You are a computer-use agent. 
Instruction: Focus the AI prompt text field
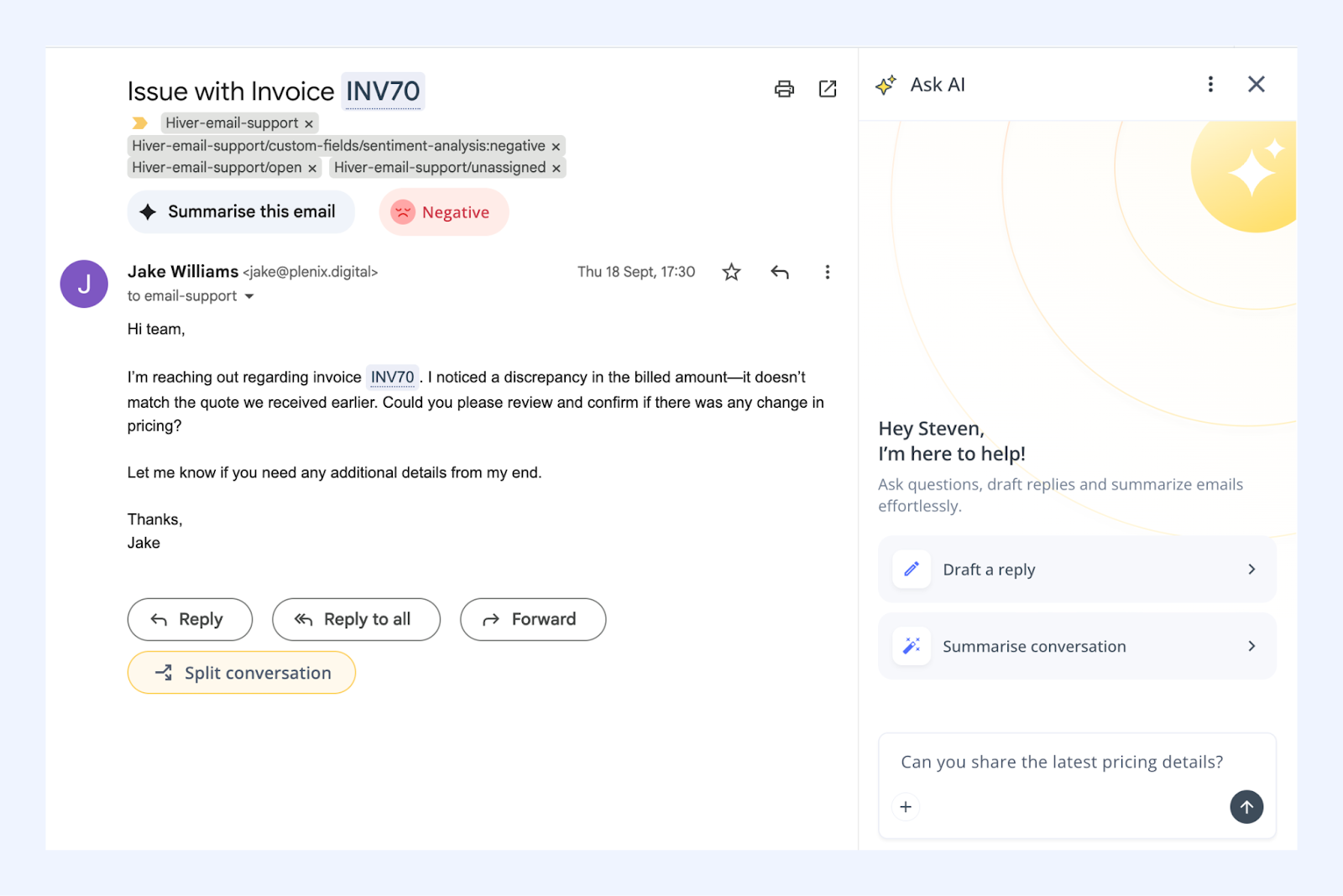pos(1062,762)
